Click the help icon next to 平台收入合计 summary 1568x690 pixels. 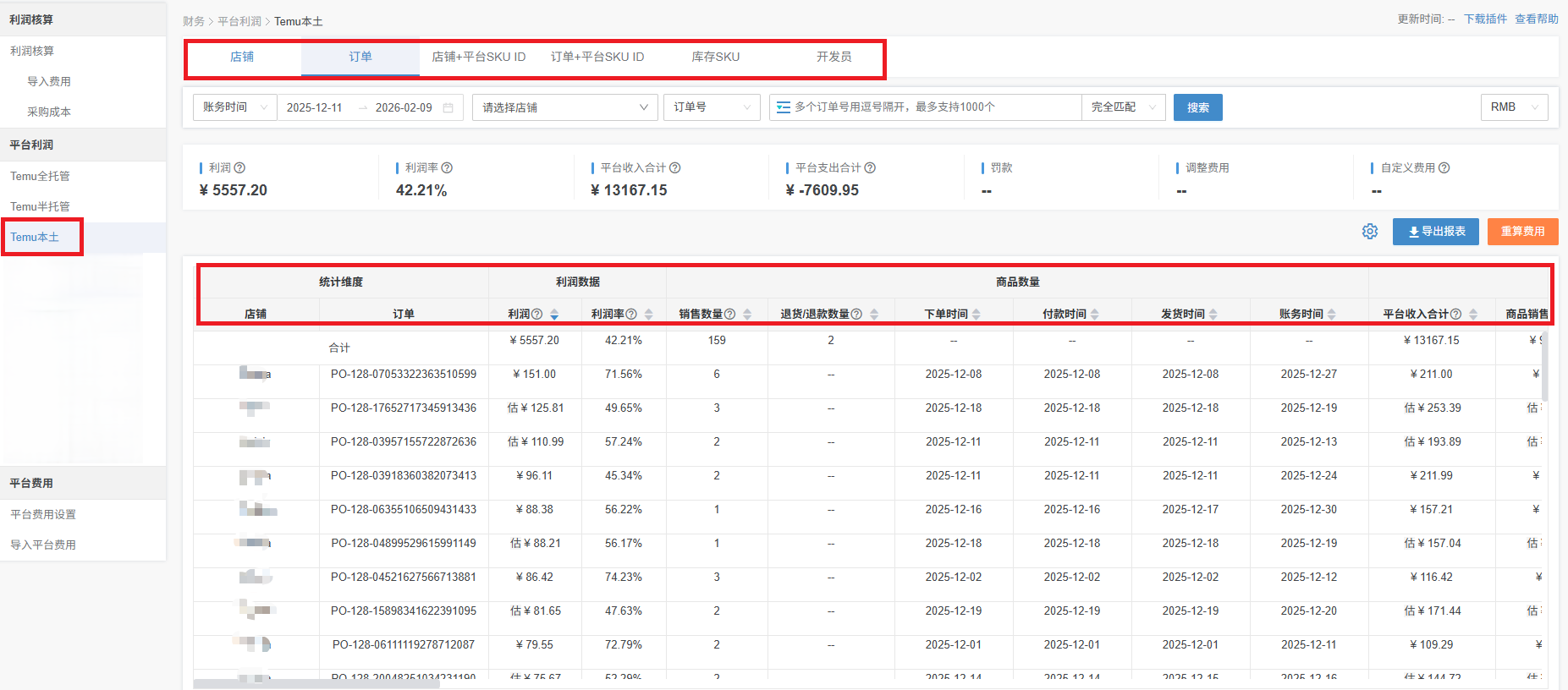click(x=674, y=168)
